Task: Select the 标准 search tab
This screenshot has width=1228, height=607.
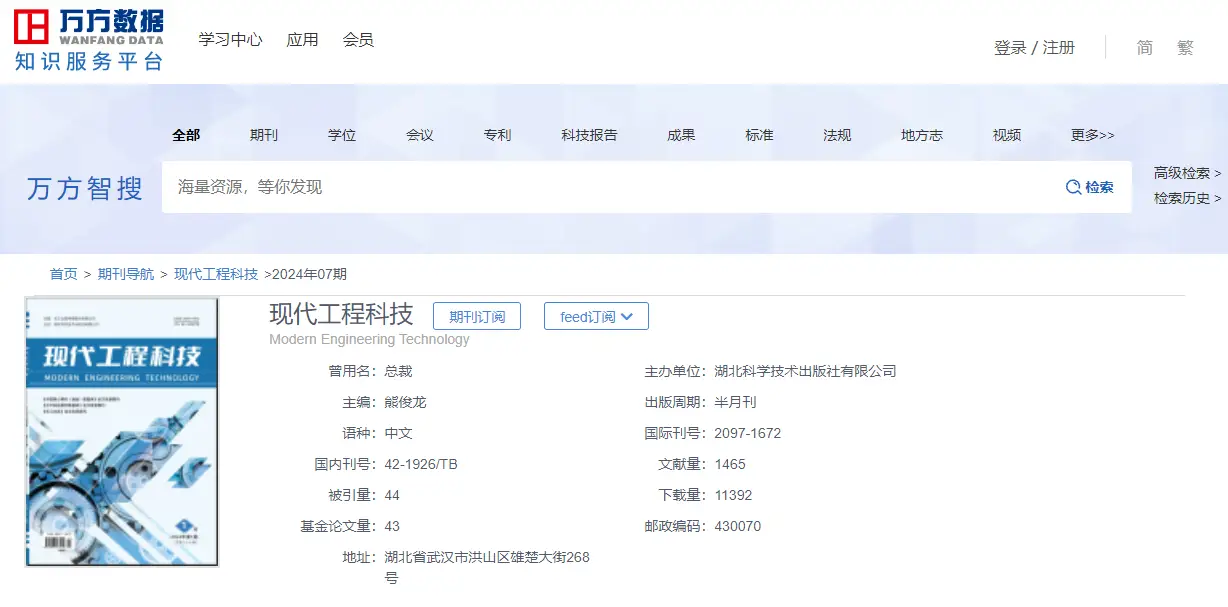Action: point(759,135)
